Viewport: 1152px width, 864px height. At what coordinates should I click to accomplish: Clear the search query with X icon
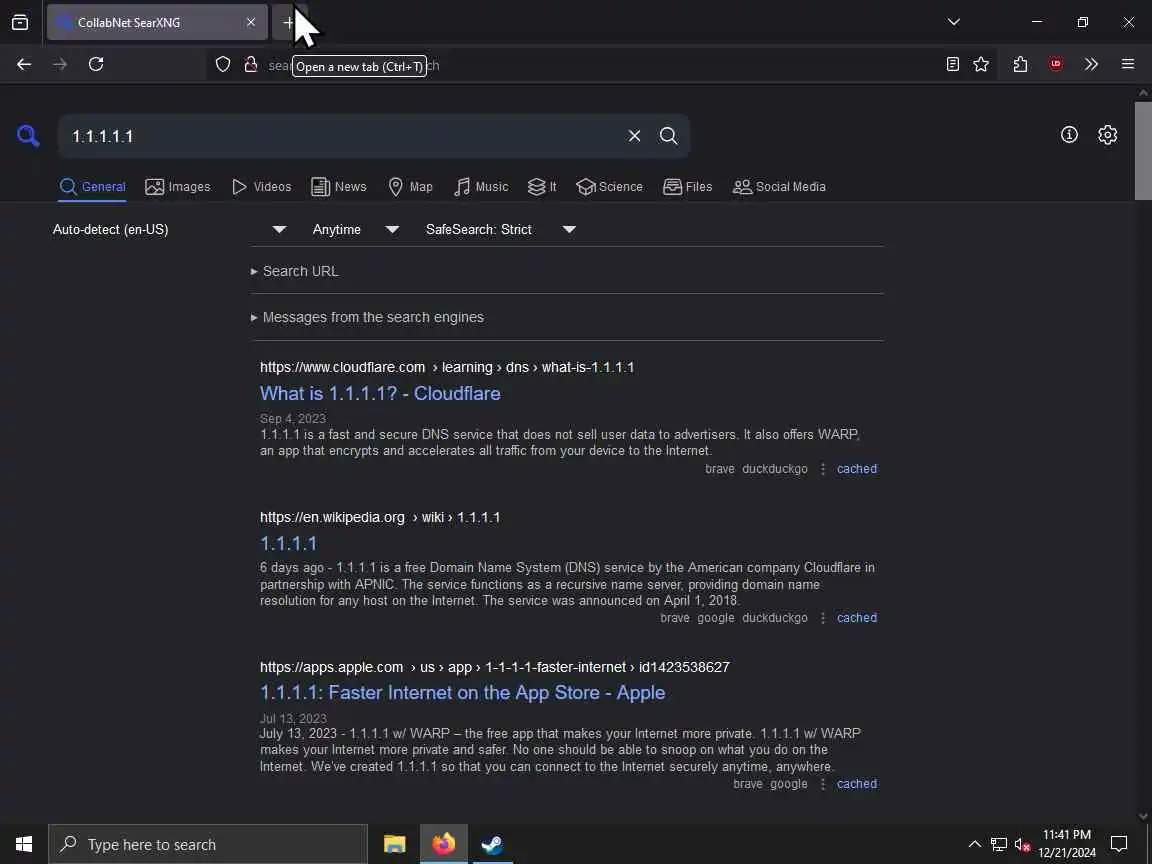(x=634, y=136)
